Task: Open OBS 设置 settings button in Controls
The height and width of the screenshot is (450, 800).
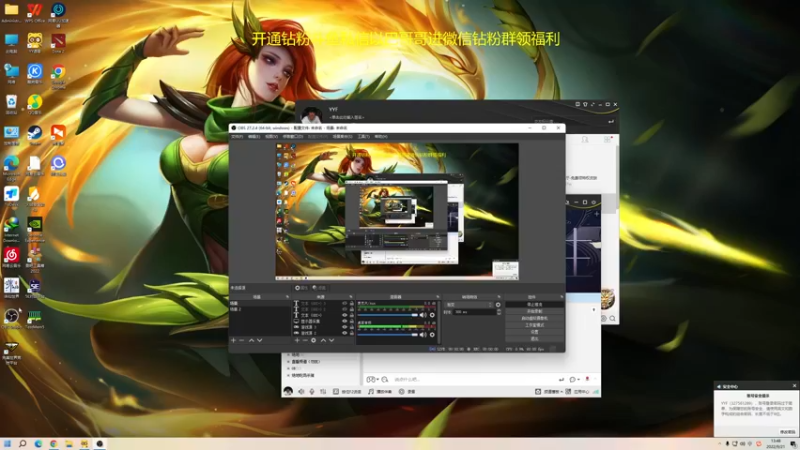Action: coord(534,332)
